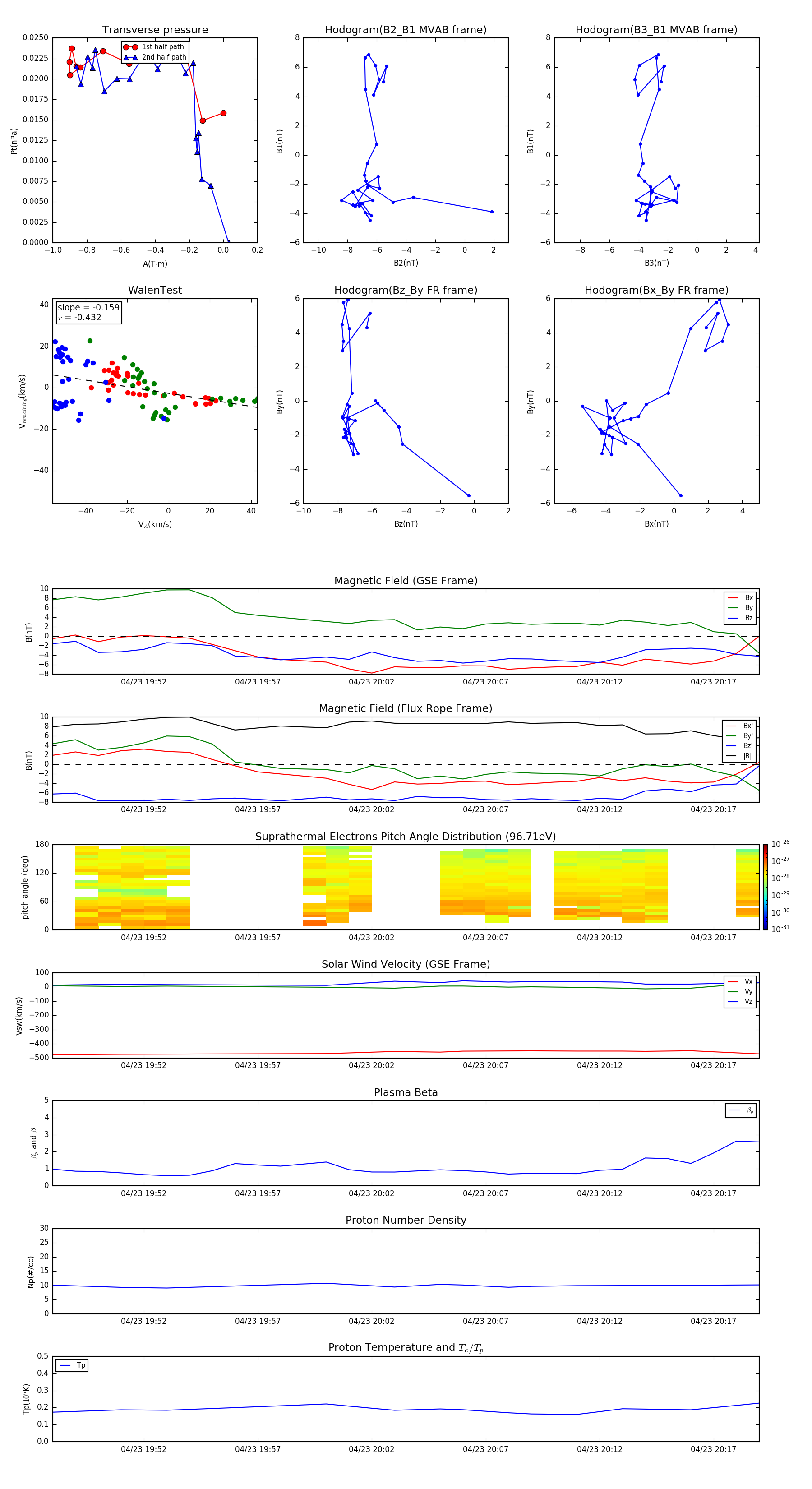812x1489 pixels.
Task: Click the "Solar Wind Velocity (GSE Frame)" title
Action: tap(406, 965)
